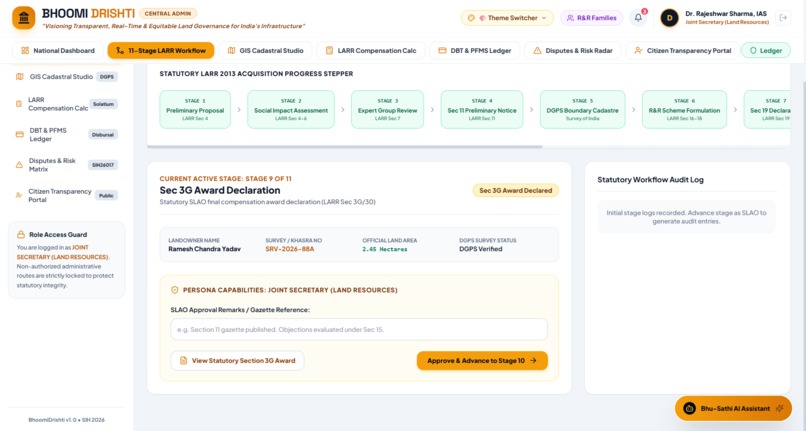The height and width of the screenshot is (431, 806).
Task: Click the map icon on GIS Cadastral Studio tab
Action: (231, 50)
